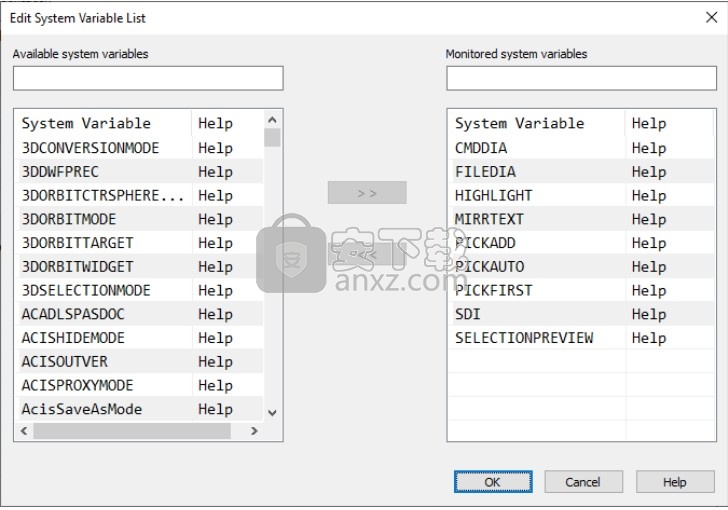Image resolution: width=728 pixels, height=510 pixels.
Task: Open Help link for ACADLSPASDOC
Action: tap(215, 314)
